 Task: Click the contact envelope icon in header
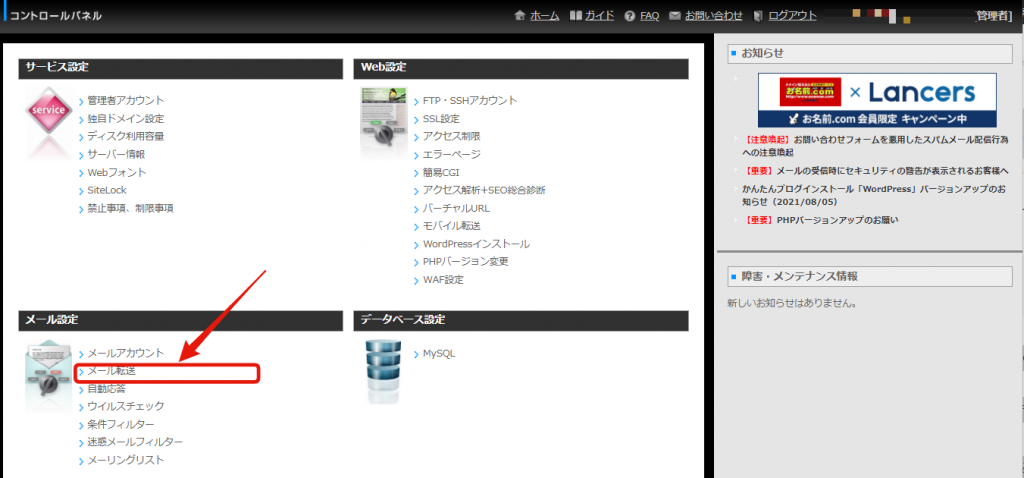pyautogui.click(x=675, y=16)
